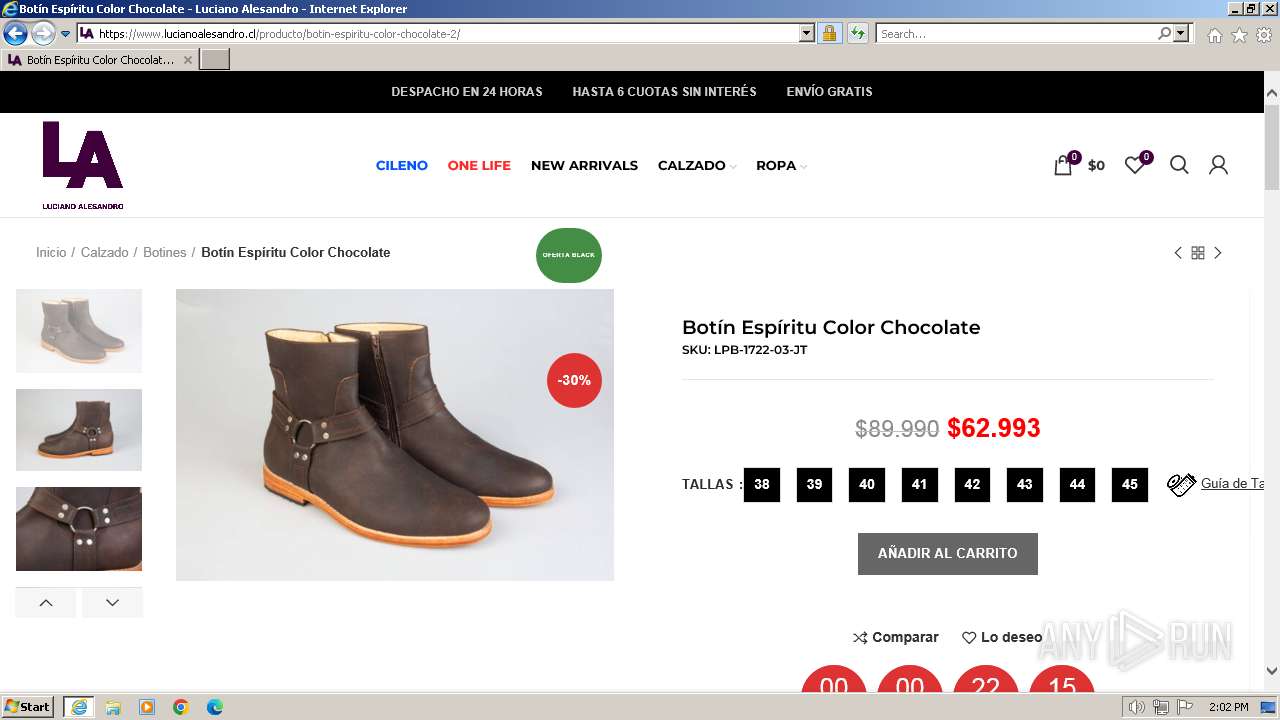
Task: Click the Guía de Tallas ruler icon
Action: (1181, 485)
